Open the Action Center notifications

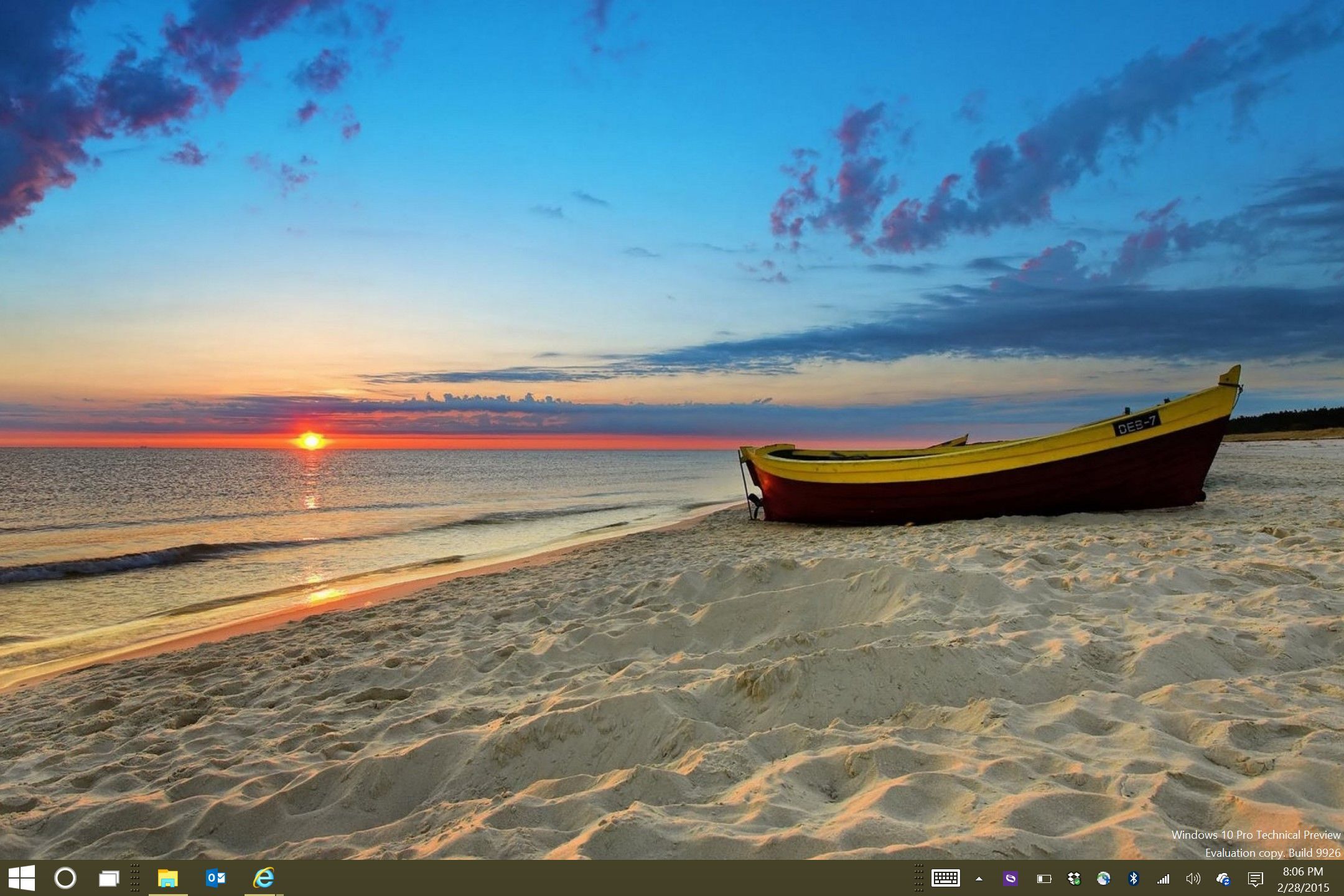(1256, 879)
